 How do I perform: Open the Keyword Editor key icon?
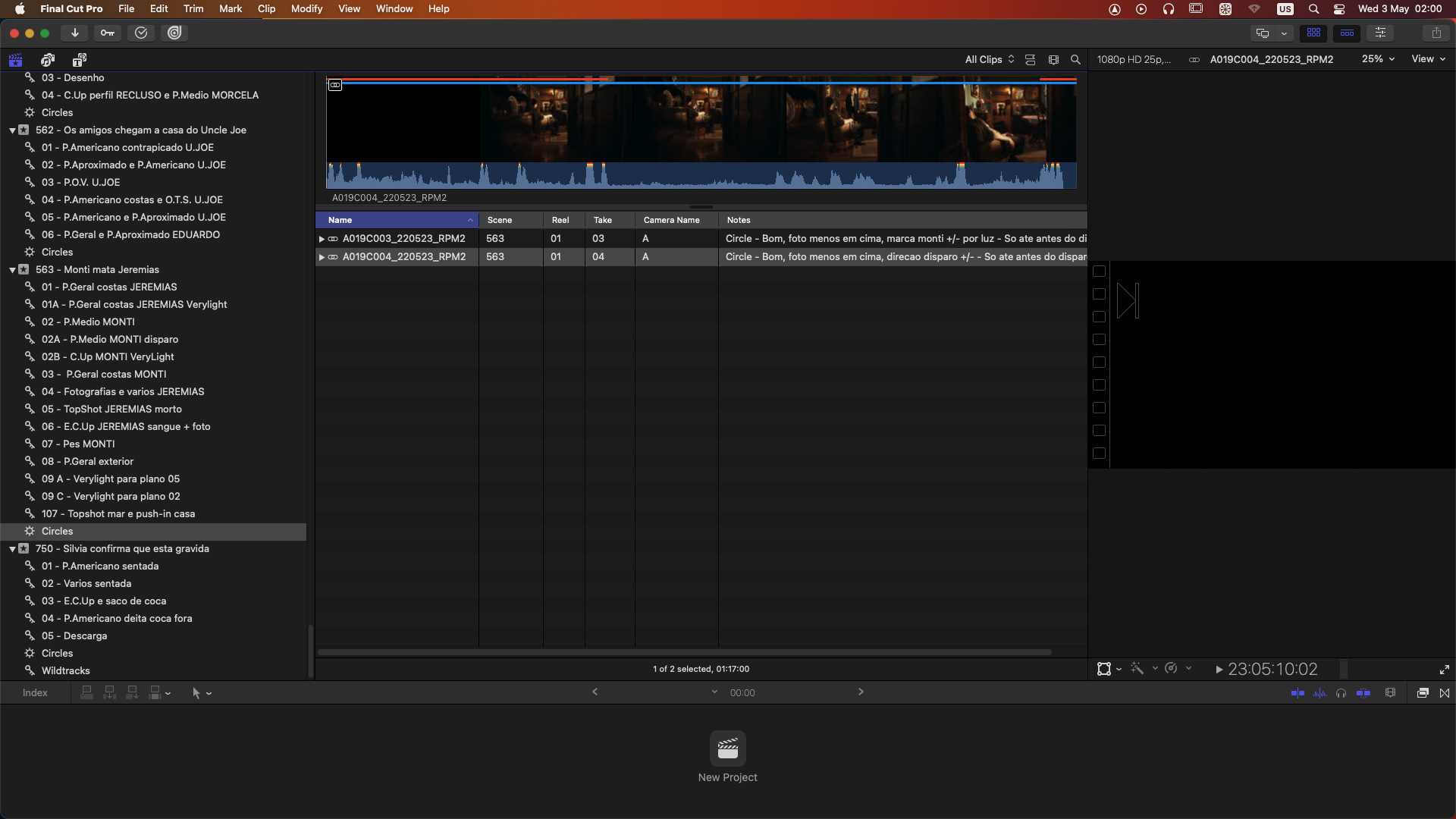[108, 33]
